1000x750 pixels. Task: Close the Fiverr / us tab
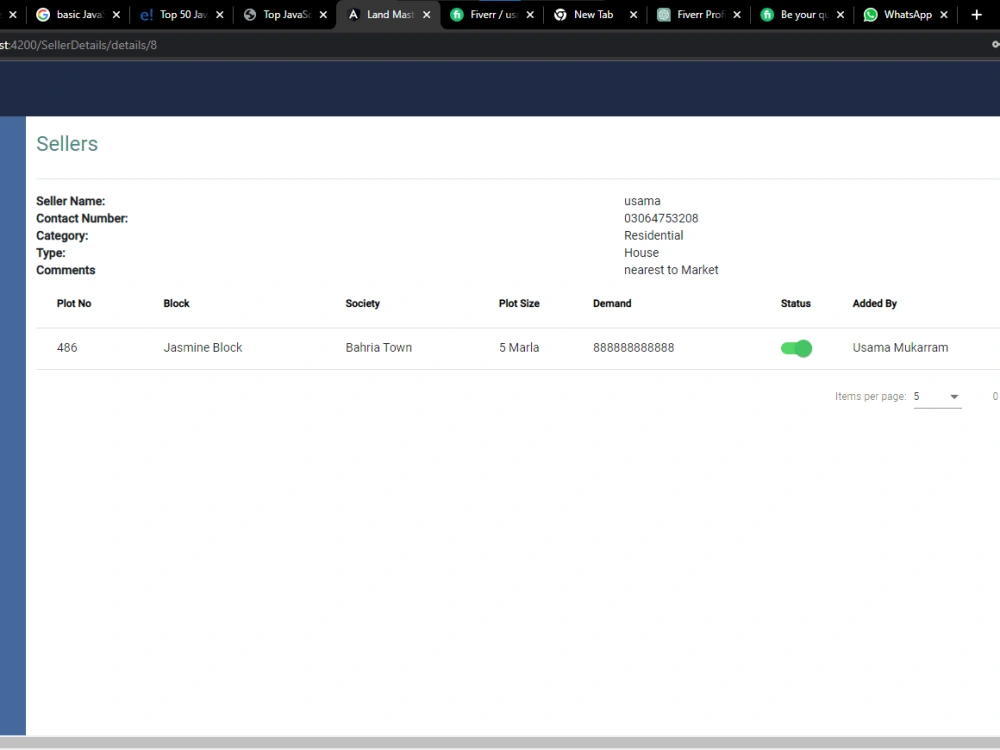click(x=530, y=15)
